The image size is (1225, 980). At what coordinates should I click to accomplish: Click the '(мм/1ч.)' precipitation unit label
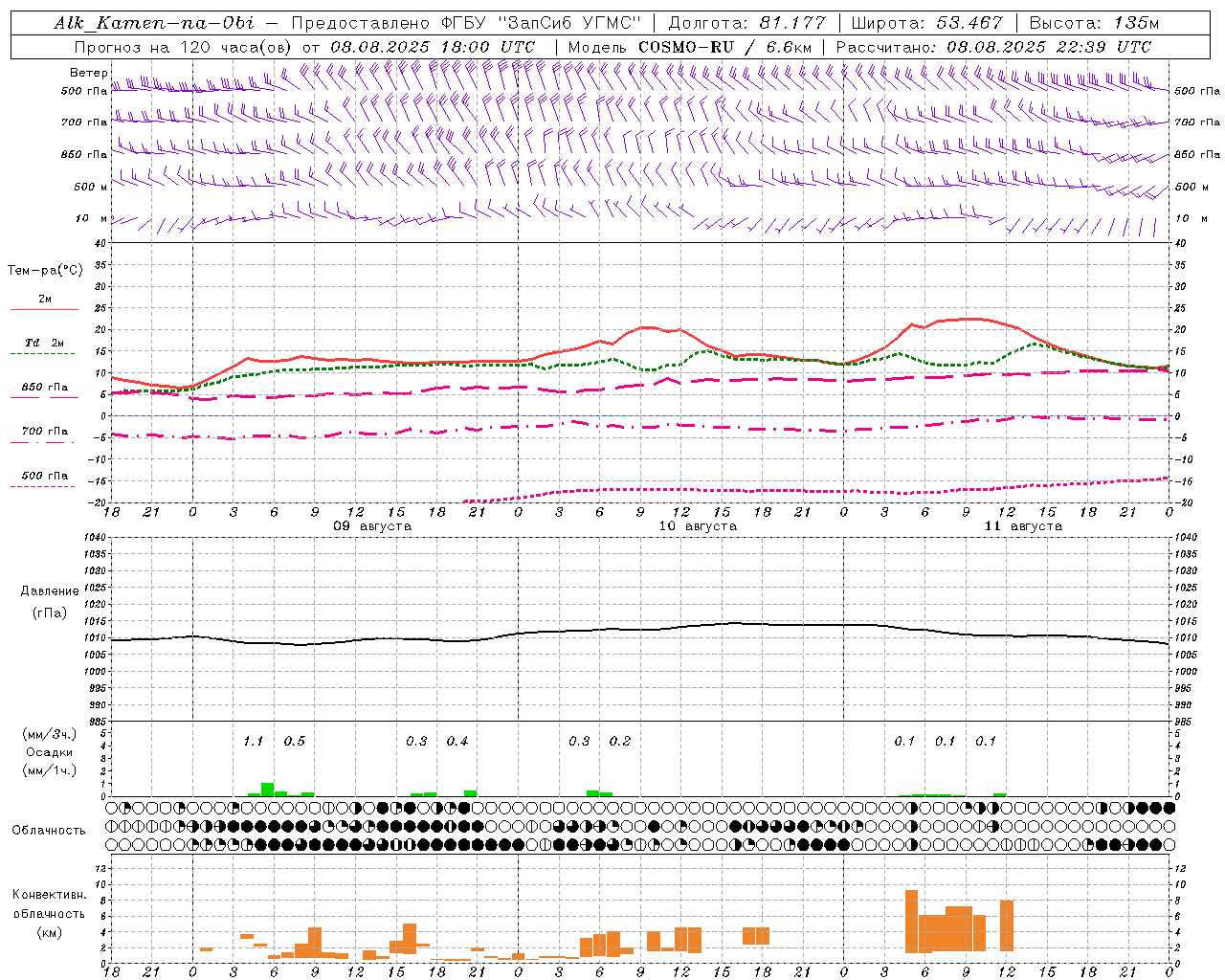tap(49, 770)
